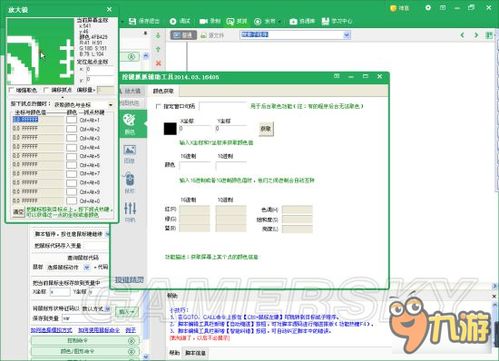499x361 pixels.
Task: Select the mouse sidebar icon in grab tool
Action: [129, 179]
